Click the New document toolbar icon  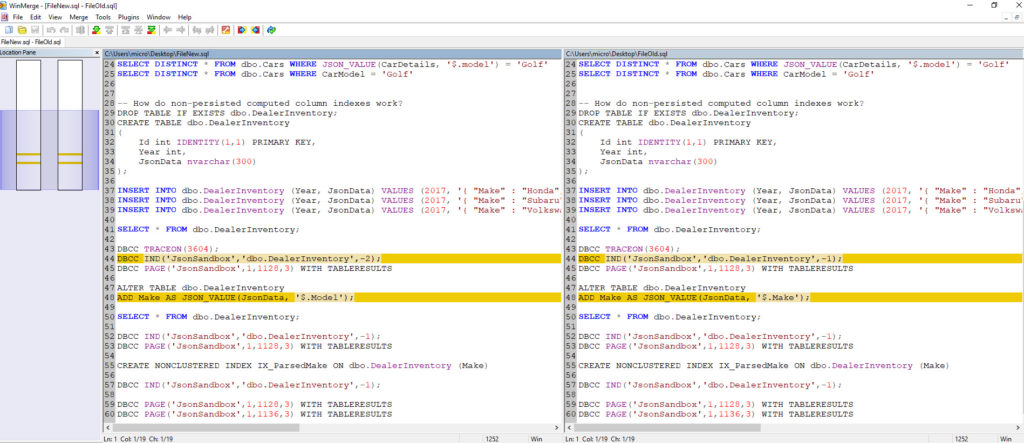(x=9, y=30)
